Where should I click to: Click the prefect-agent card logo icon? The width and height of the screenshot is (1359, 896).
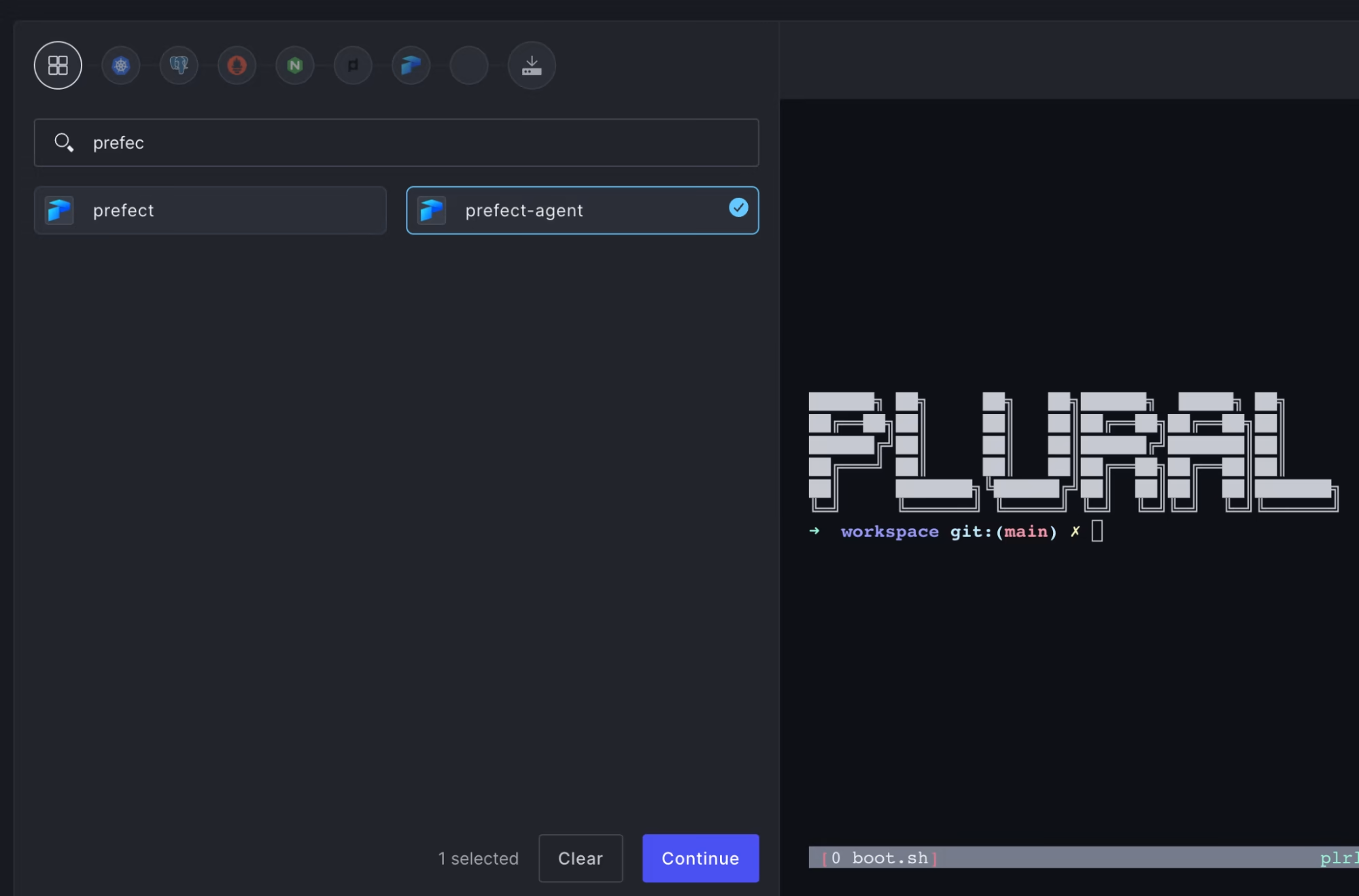[432, 210]
